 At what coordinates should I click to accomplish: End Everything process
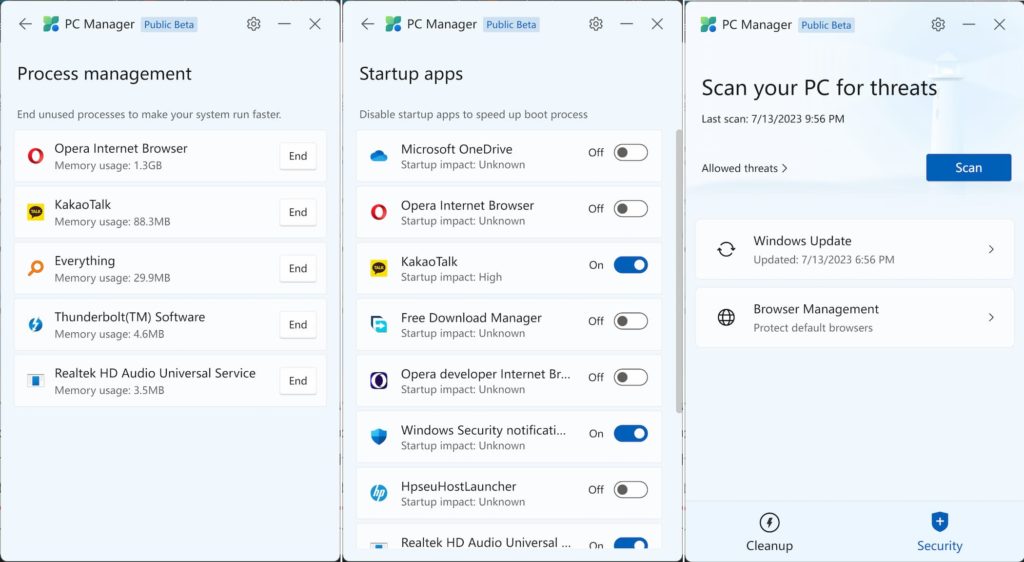pyautogui.click(x=298, y=268)
